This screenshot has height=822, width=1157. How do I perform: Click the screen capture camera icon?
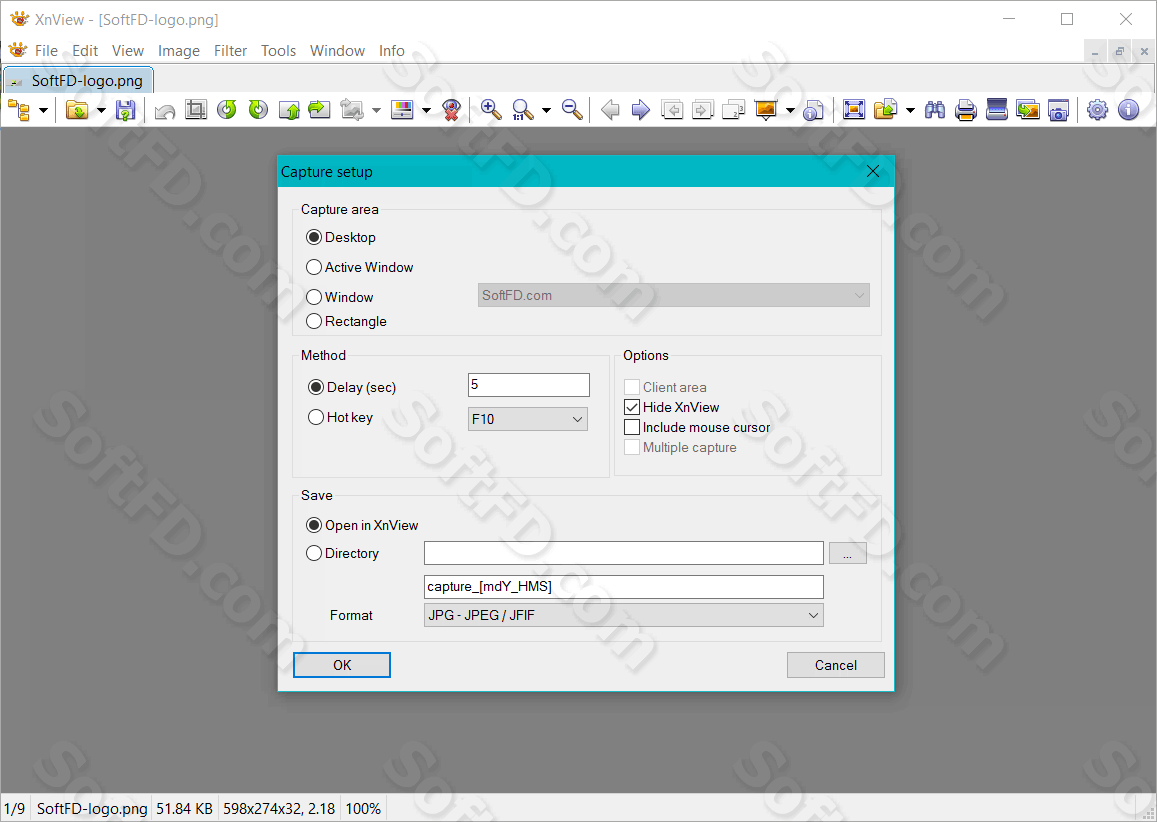point(1058,110)
